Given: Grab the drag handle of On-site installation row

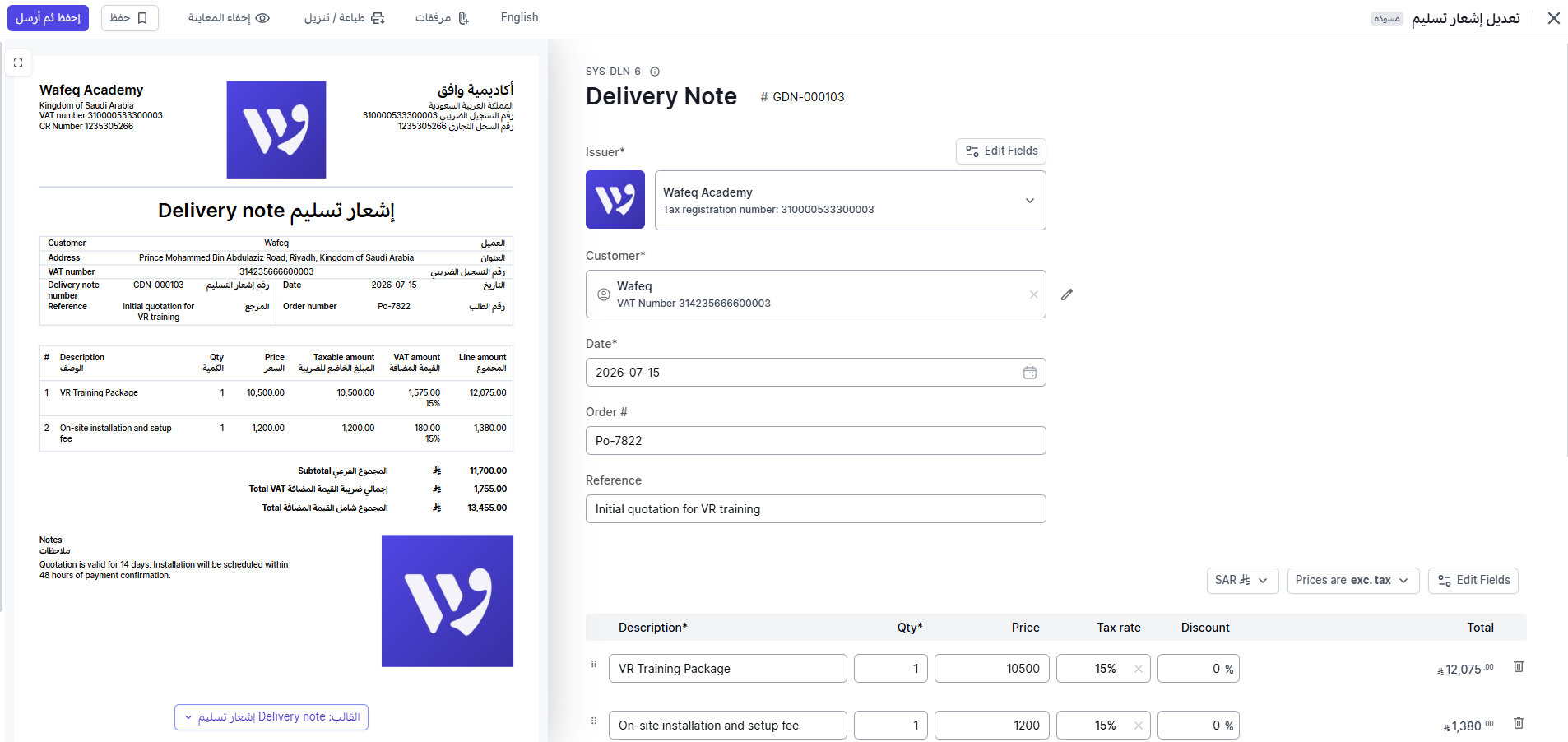Looking at the screenshot, I should coord(594,721).
